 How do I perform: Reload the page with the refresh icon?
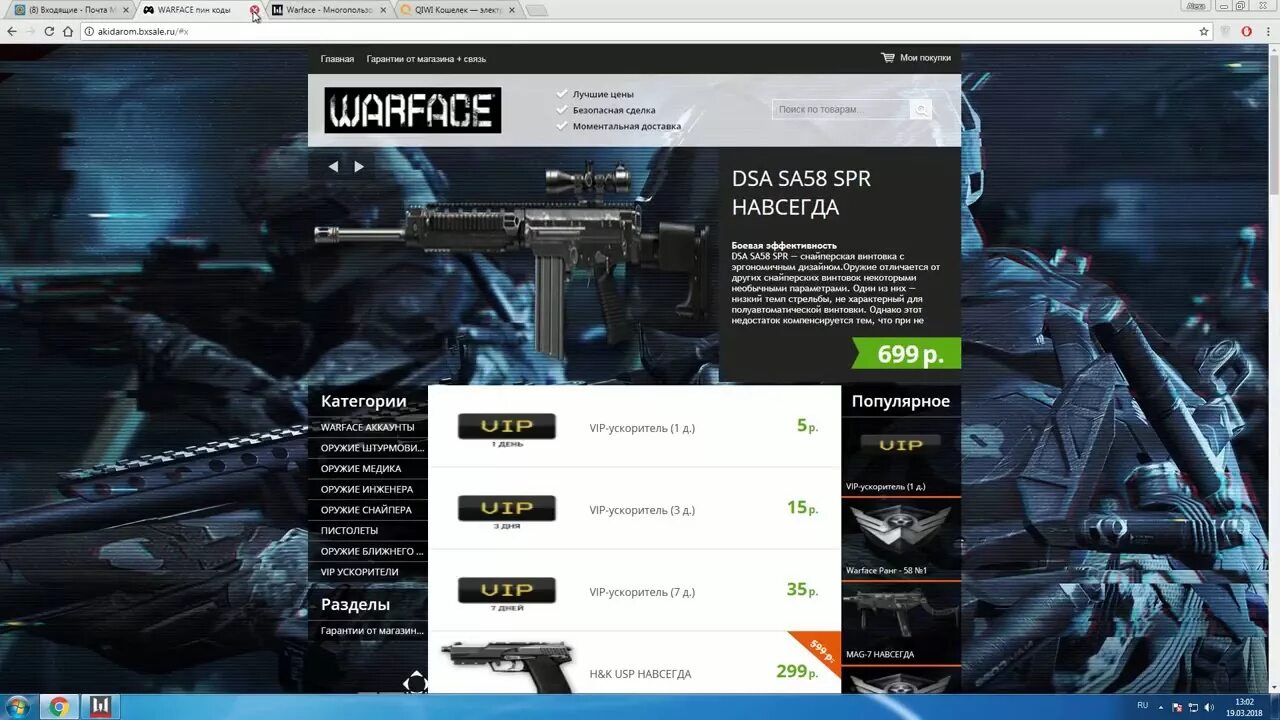point(49,31)
